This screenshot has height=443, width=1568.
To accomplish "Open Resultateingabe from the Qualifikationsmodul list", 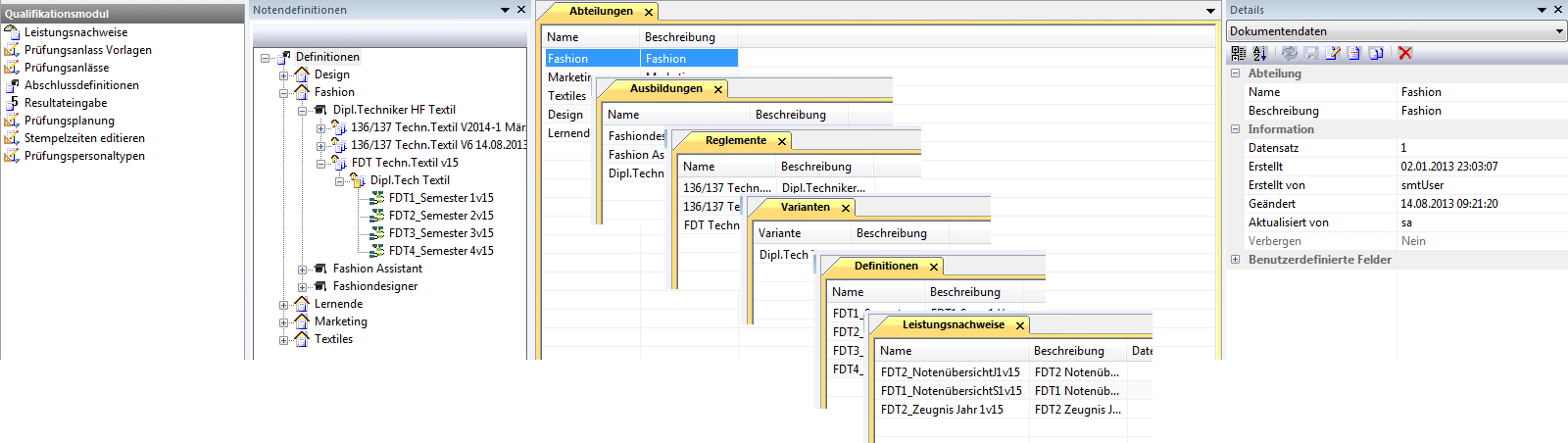I will click(x=65, y=103).
